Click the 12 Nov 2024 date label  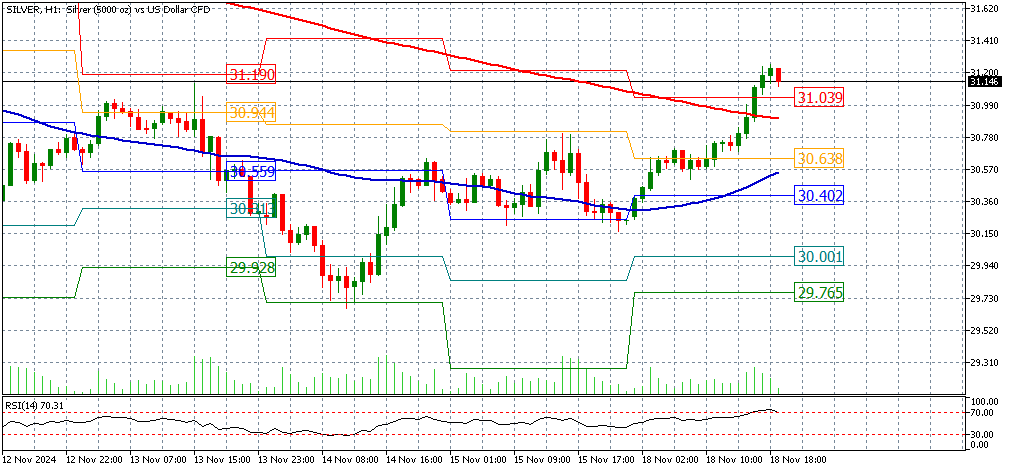pyautogui.click(x=30, y=459)
